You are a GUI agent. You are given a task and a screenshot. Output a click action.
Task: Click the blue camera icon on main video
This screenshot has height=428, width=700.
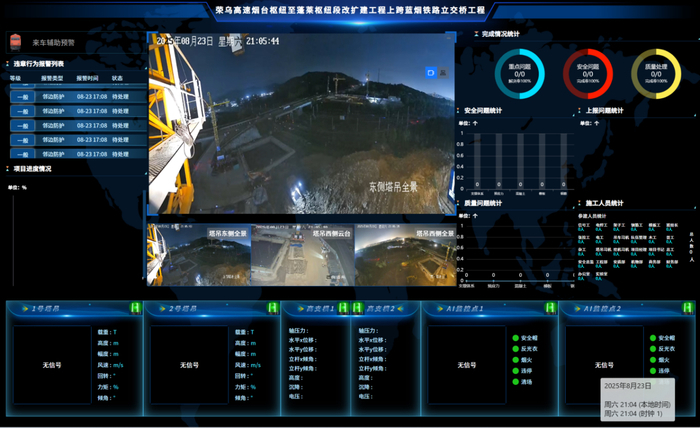431,72
